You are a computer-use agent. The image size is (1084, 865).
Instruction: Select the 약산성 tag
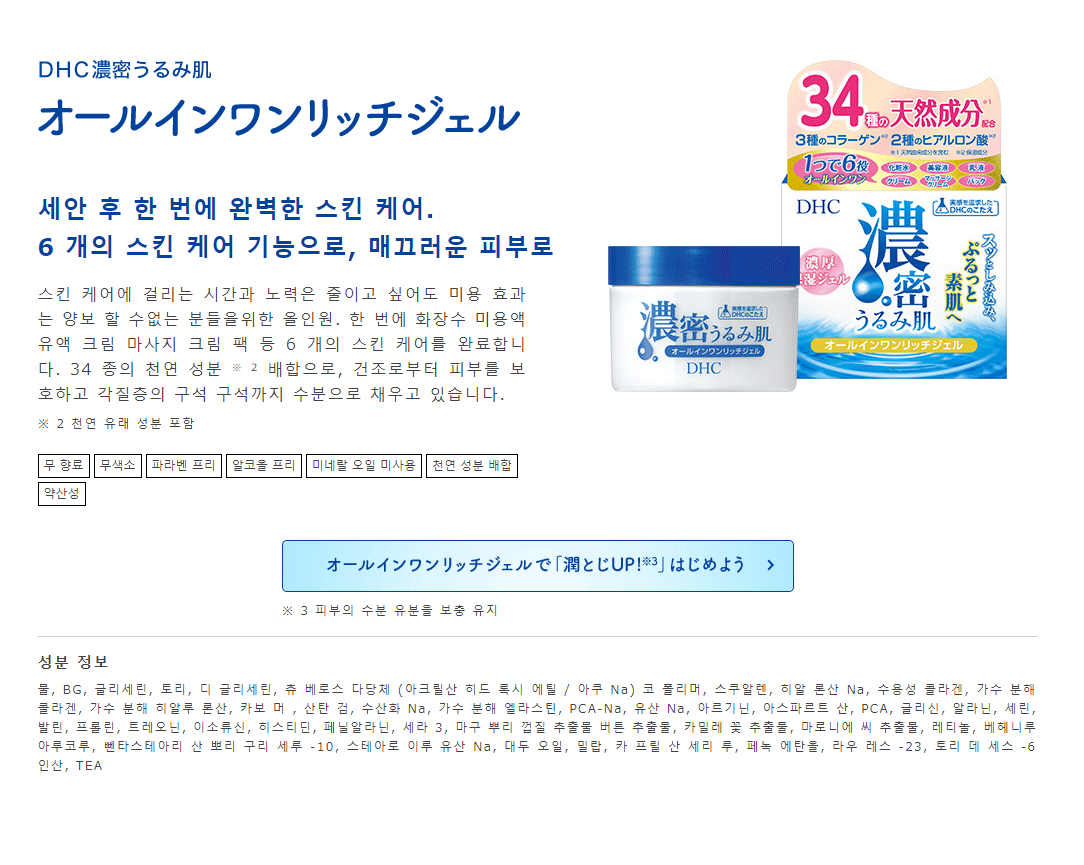62,494
